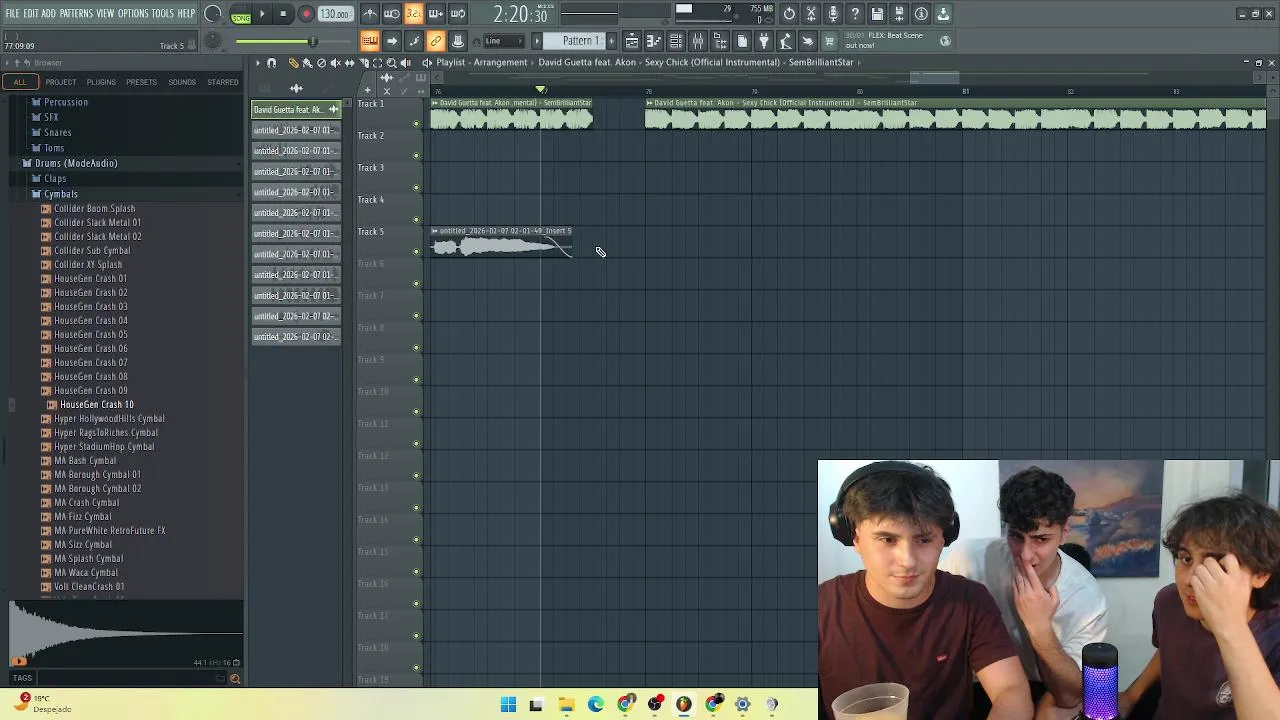Click the audio clip on Track 5
This screenshot has width=1280, height=720.
[x=501, y=243]
